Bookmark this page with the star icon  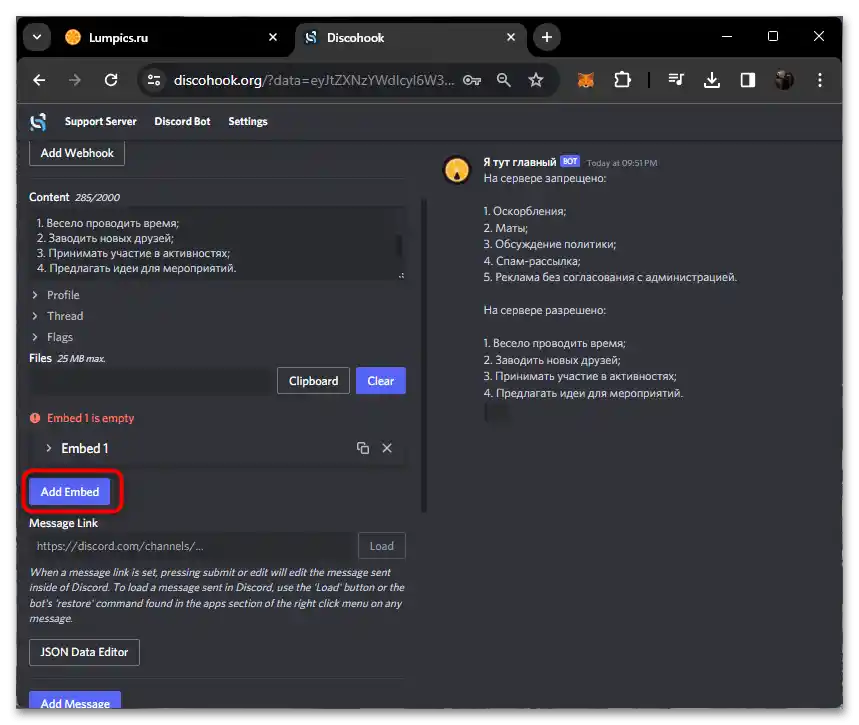(536, 80)
